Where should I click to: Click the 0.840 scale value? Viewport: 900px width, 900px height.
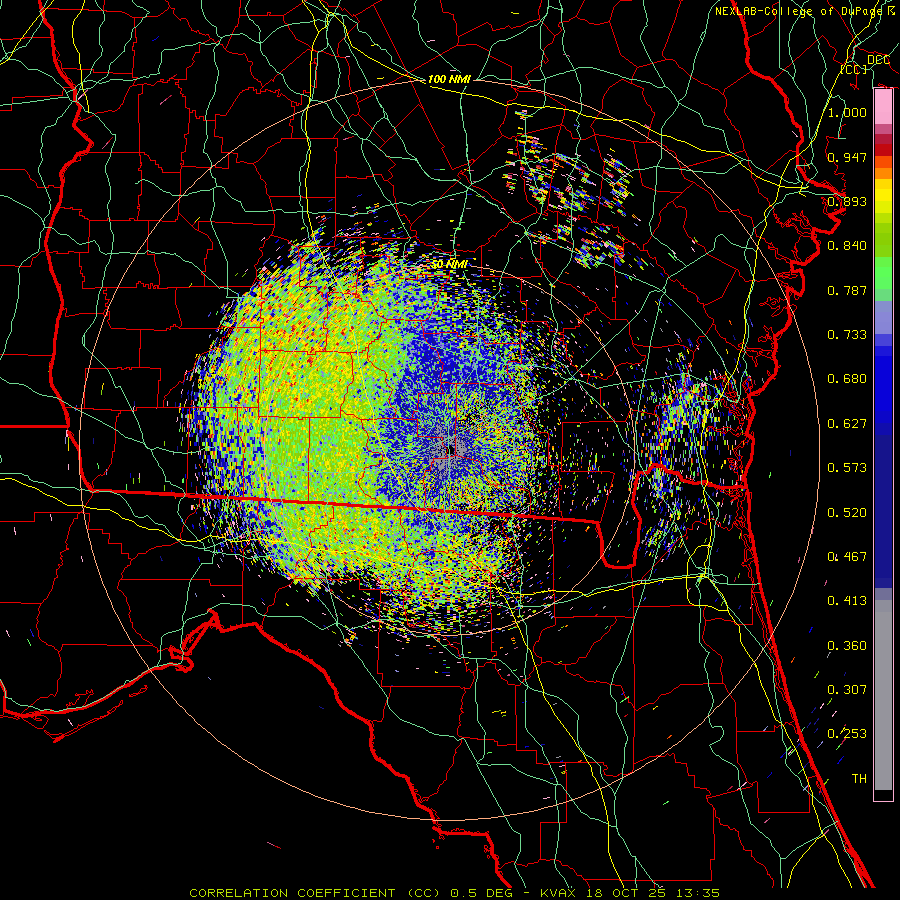847,246
